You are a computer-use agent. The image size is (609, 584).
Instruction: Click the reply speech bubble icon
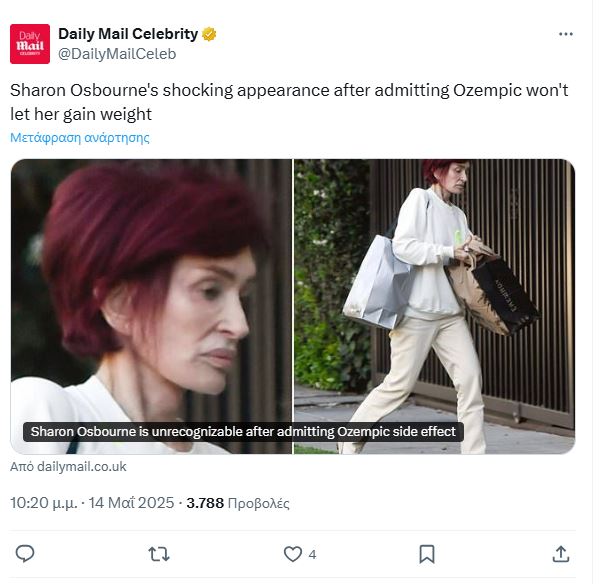click(x=25, y=553)
